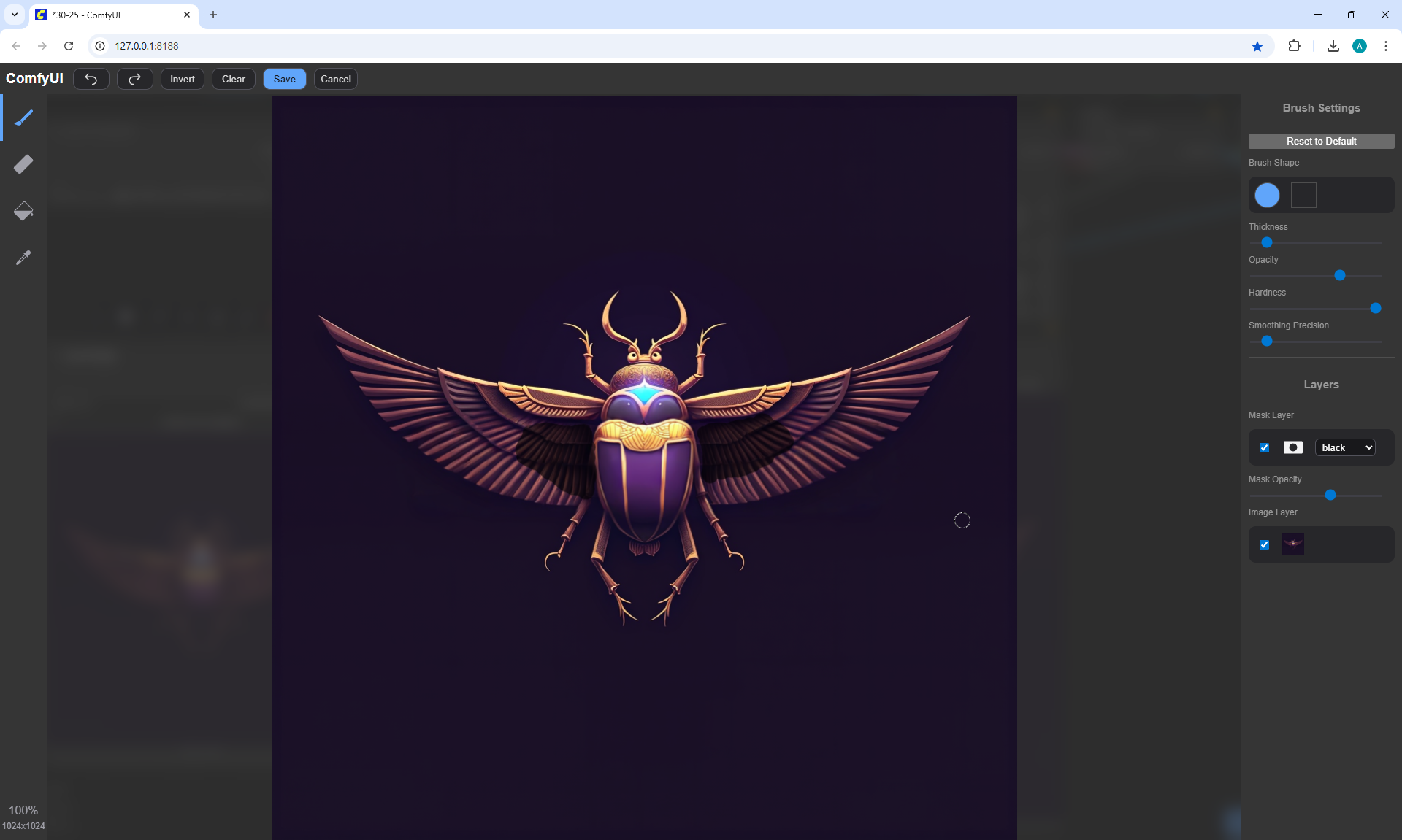Open Chrome's three-dot menu
Image resolution: width=1402 pixels, height=840 pixels.
click(x=1385, y=46)
